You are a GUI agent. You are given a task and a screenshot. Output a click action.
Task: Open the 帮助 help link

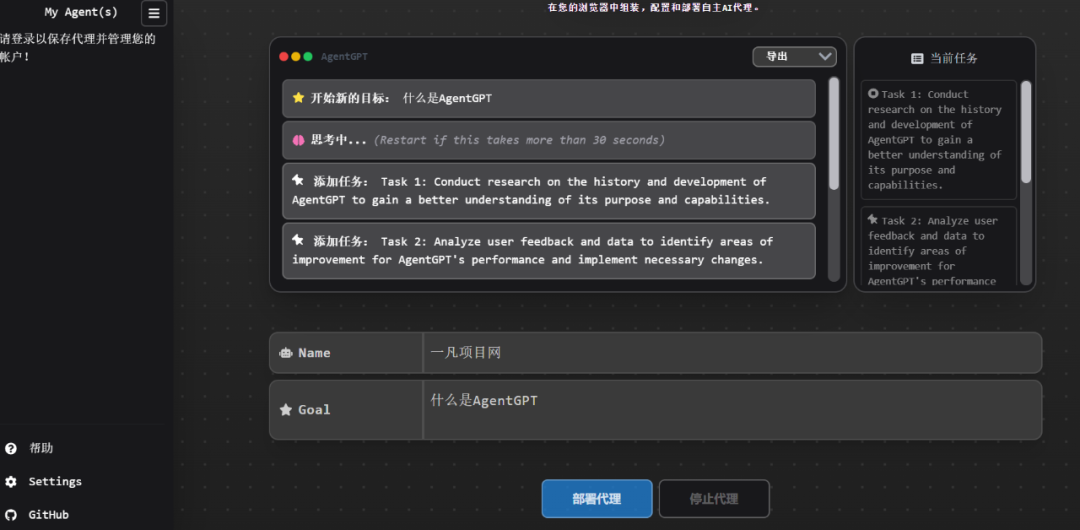(x=41, y=448)
